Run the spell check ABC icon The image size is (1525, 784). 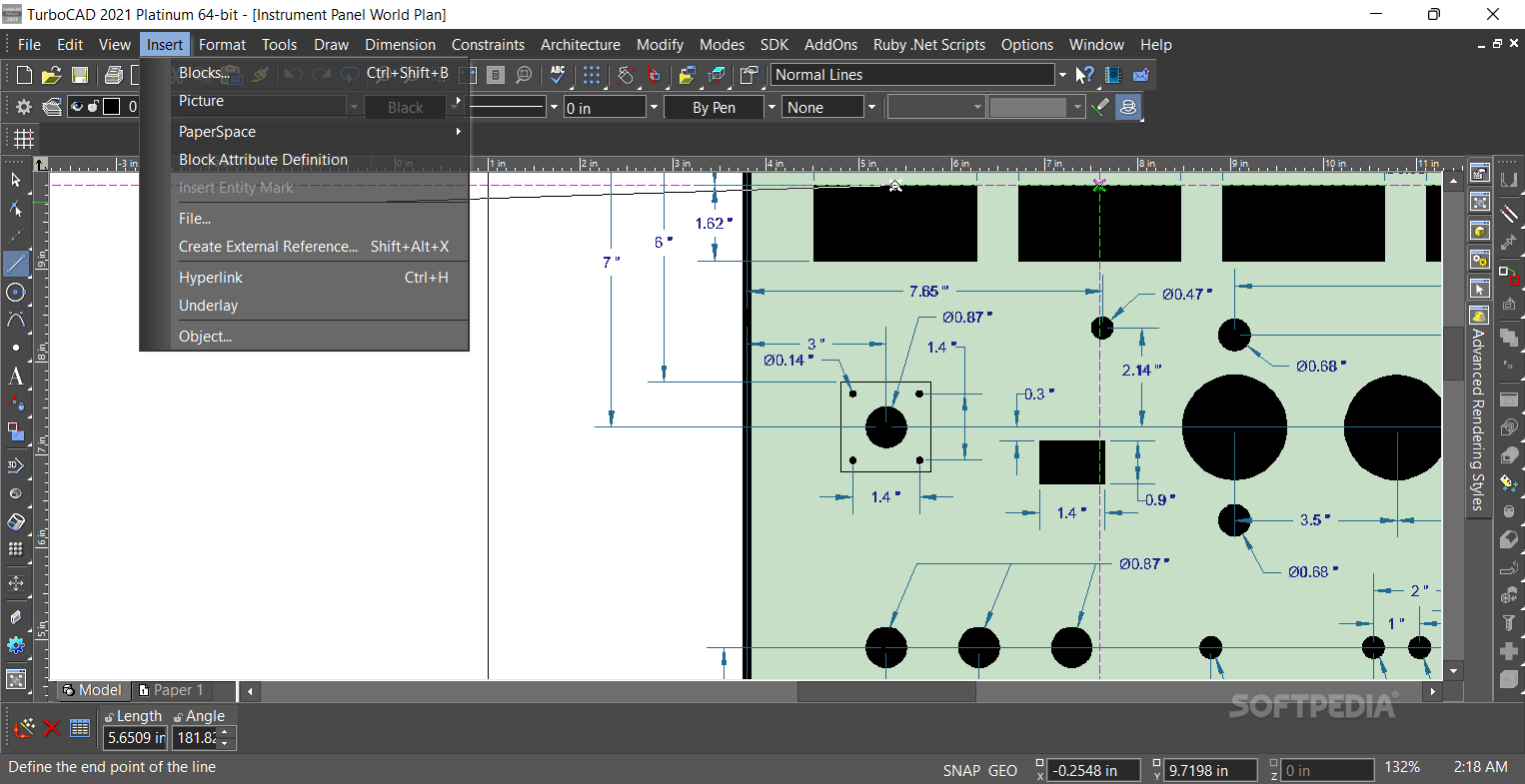(558, 75)
